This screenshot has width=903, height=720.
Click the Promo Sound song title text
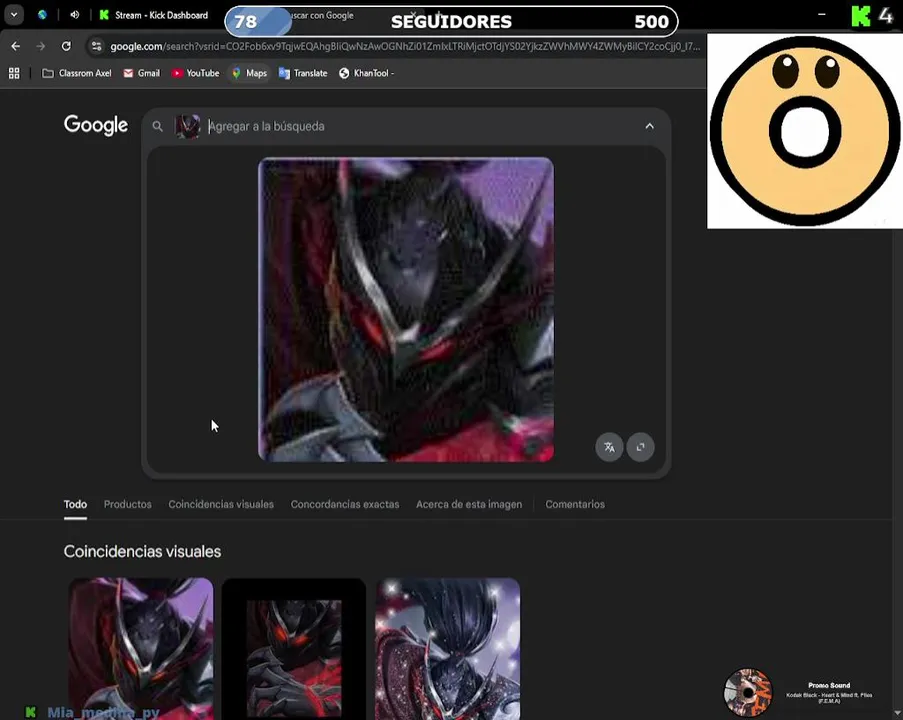(x=829, y=698)
